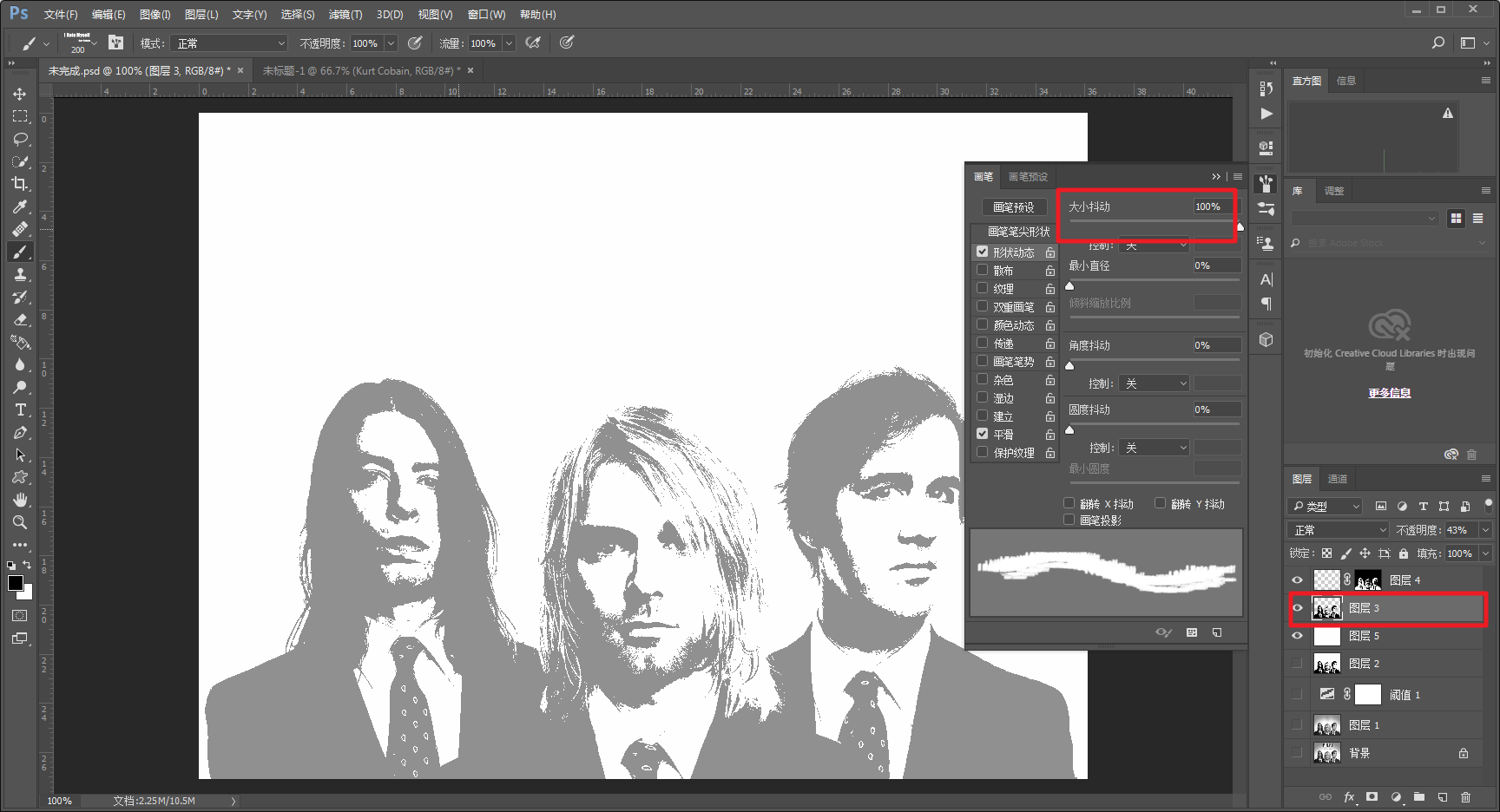
Task: Select the Eraser tool
Action: pyautogui.click(x=20, y=319)
